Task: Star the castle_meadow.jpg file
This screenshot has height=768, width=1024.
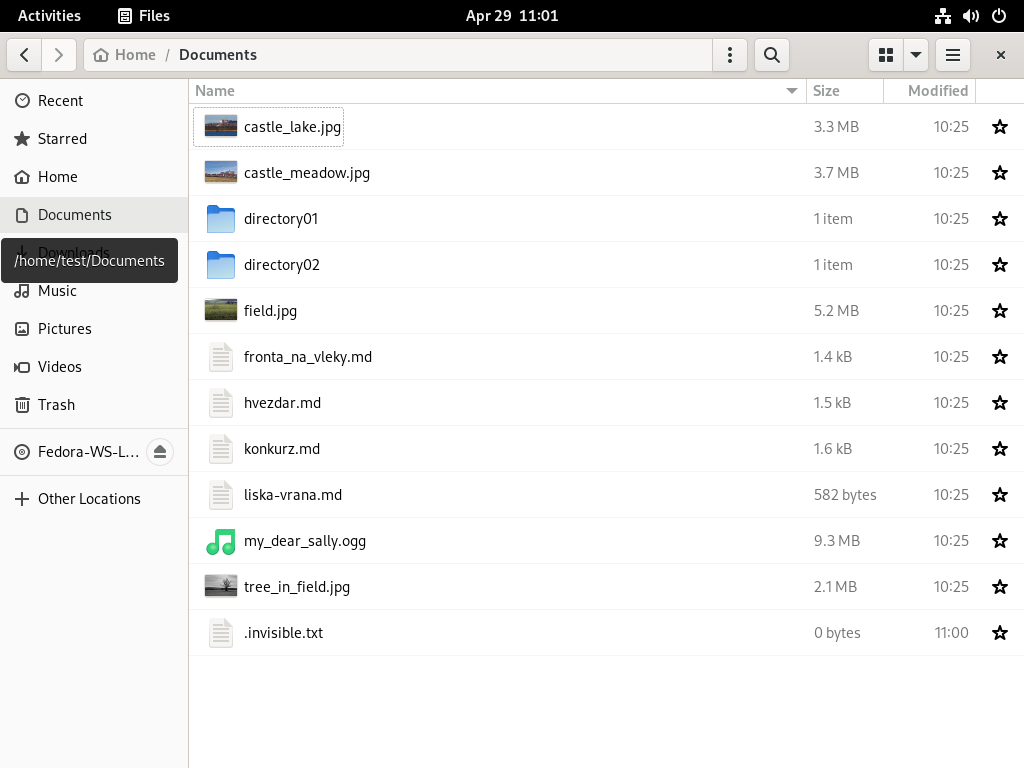Action: point(1000,172)
